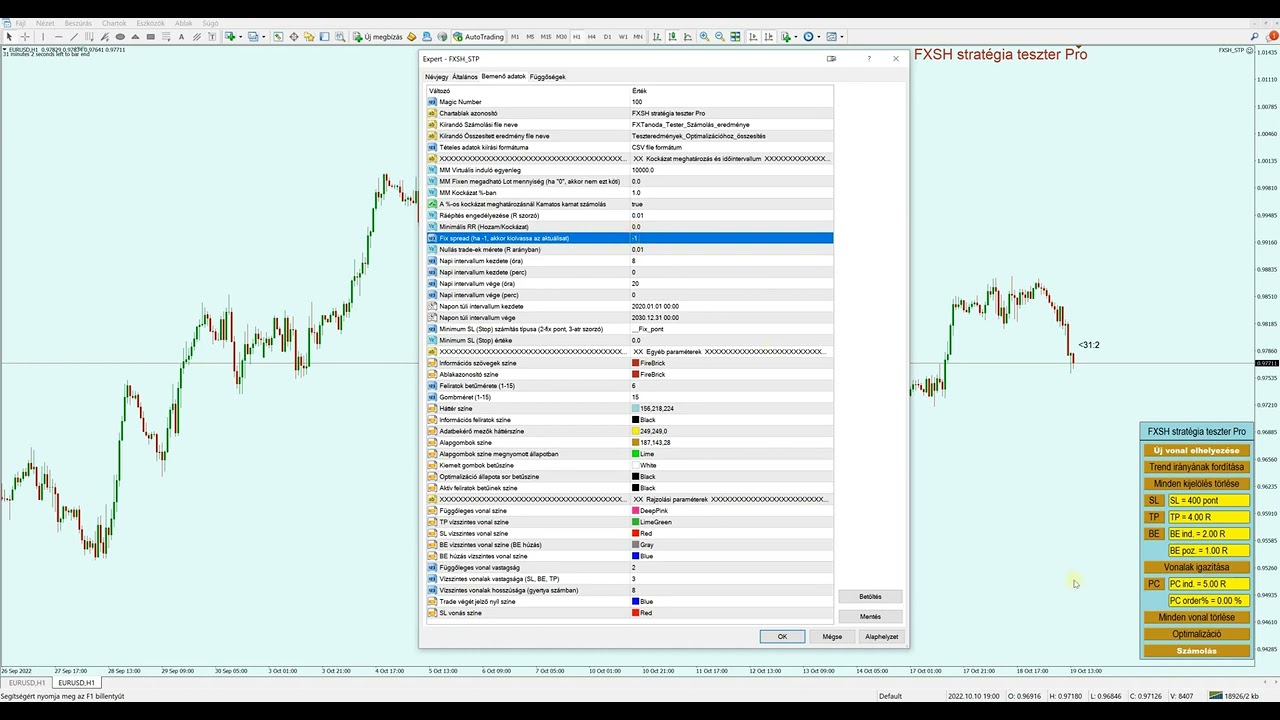Zoom out on the chart

click(720, 37)
